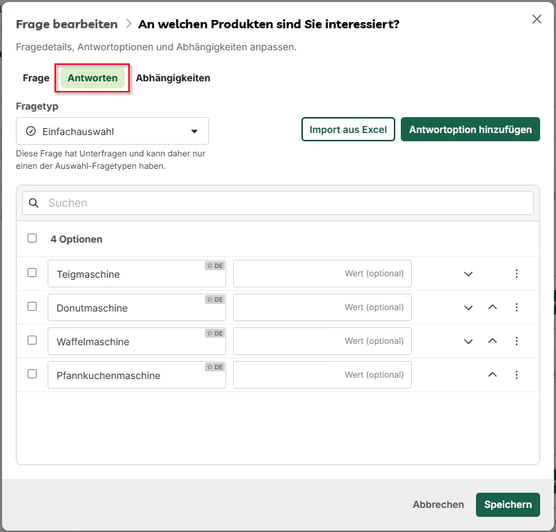
Task: Switch to the Abhängigkeiten tab
Action: pyautogui.click(x=173, y=78)
